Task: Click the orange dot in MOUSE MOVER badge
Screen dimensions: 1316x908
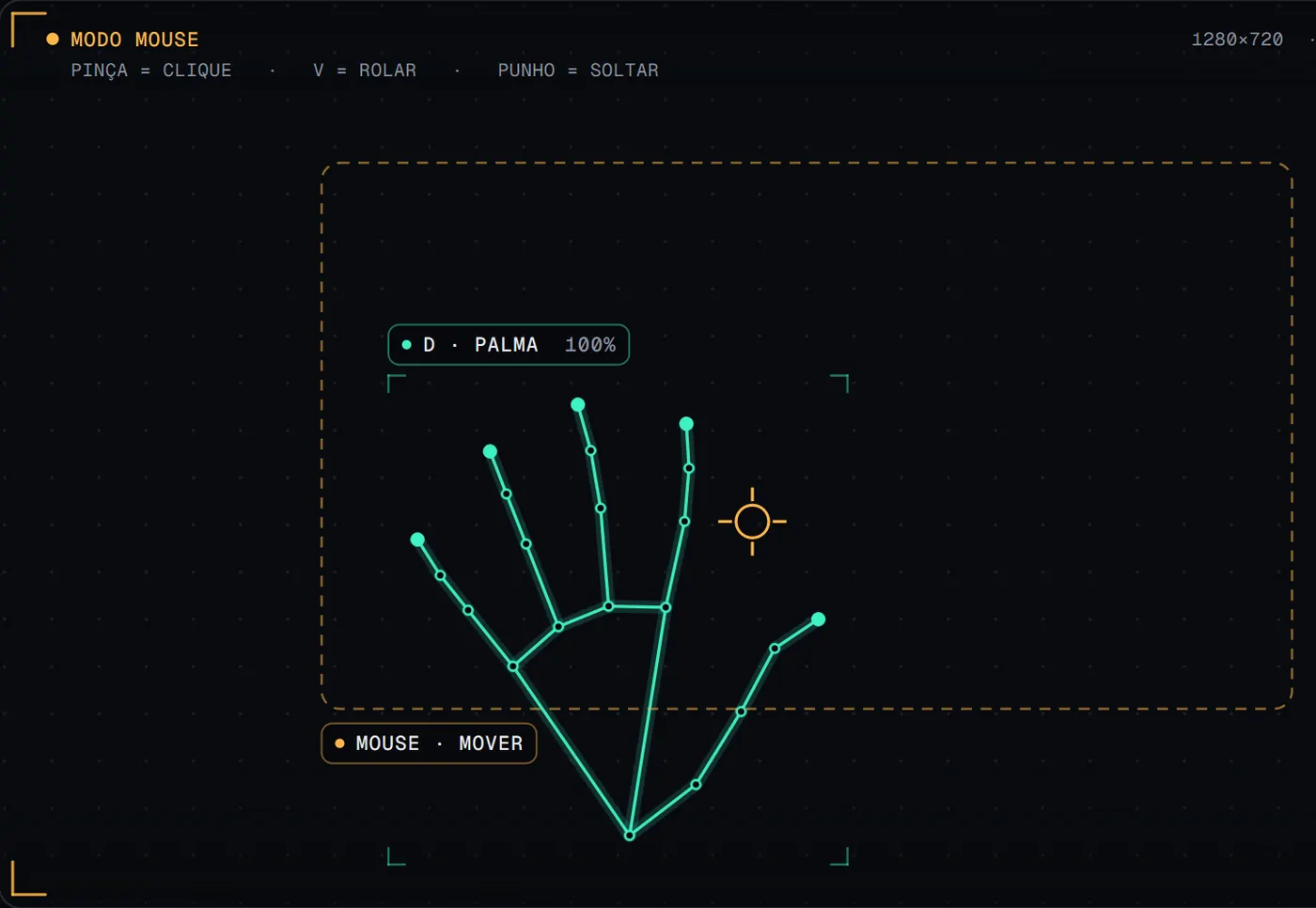Action: [340, 744]
